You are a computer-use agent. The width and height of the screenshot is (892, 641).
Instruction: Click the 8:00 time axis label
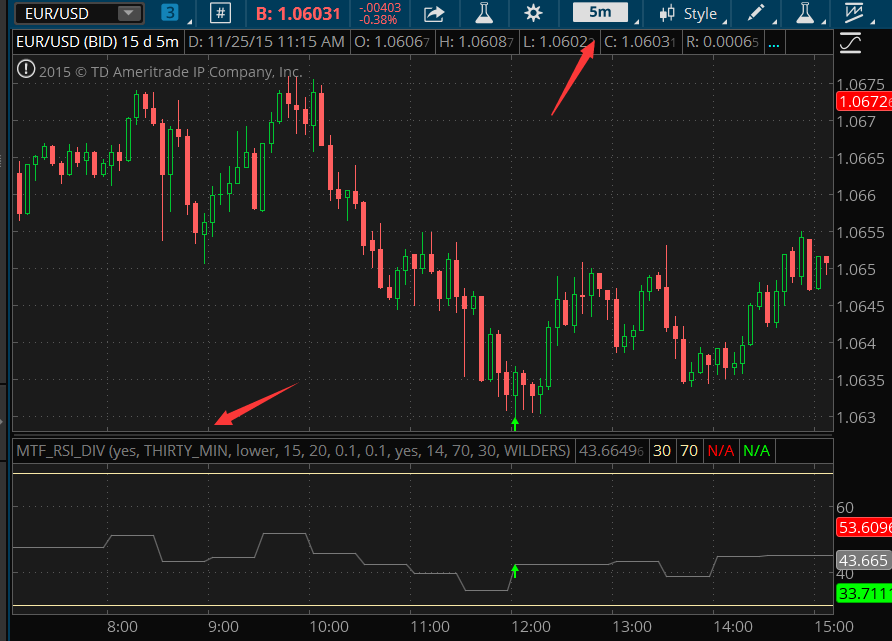point(122,627)
